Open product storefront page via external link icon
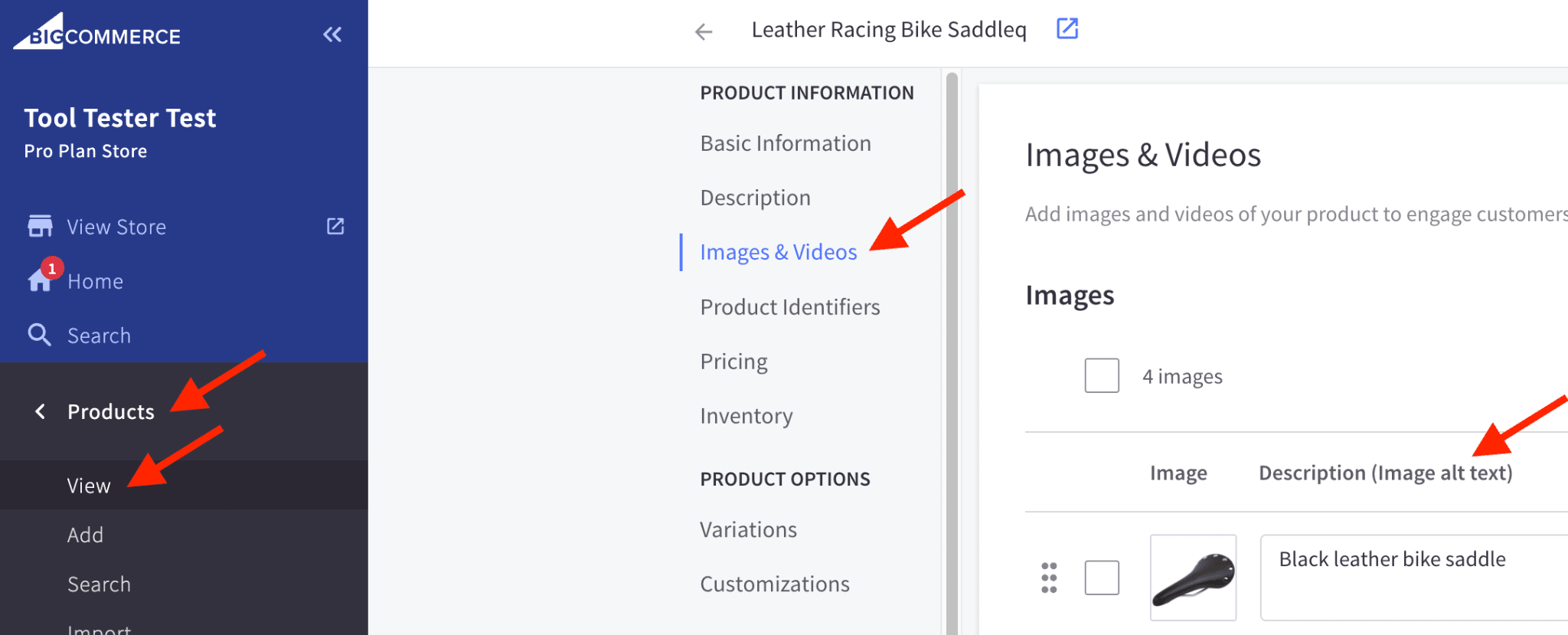1568x635 pixels. (x=1067, y=28)
